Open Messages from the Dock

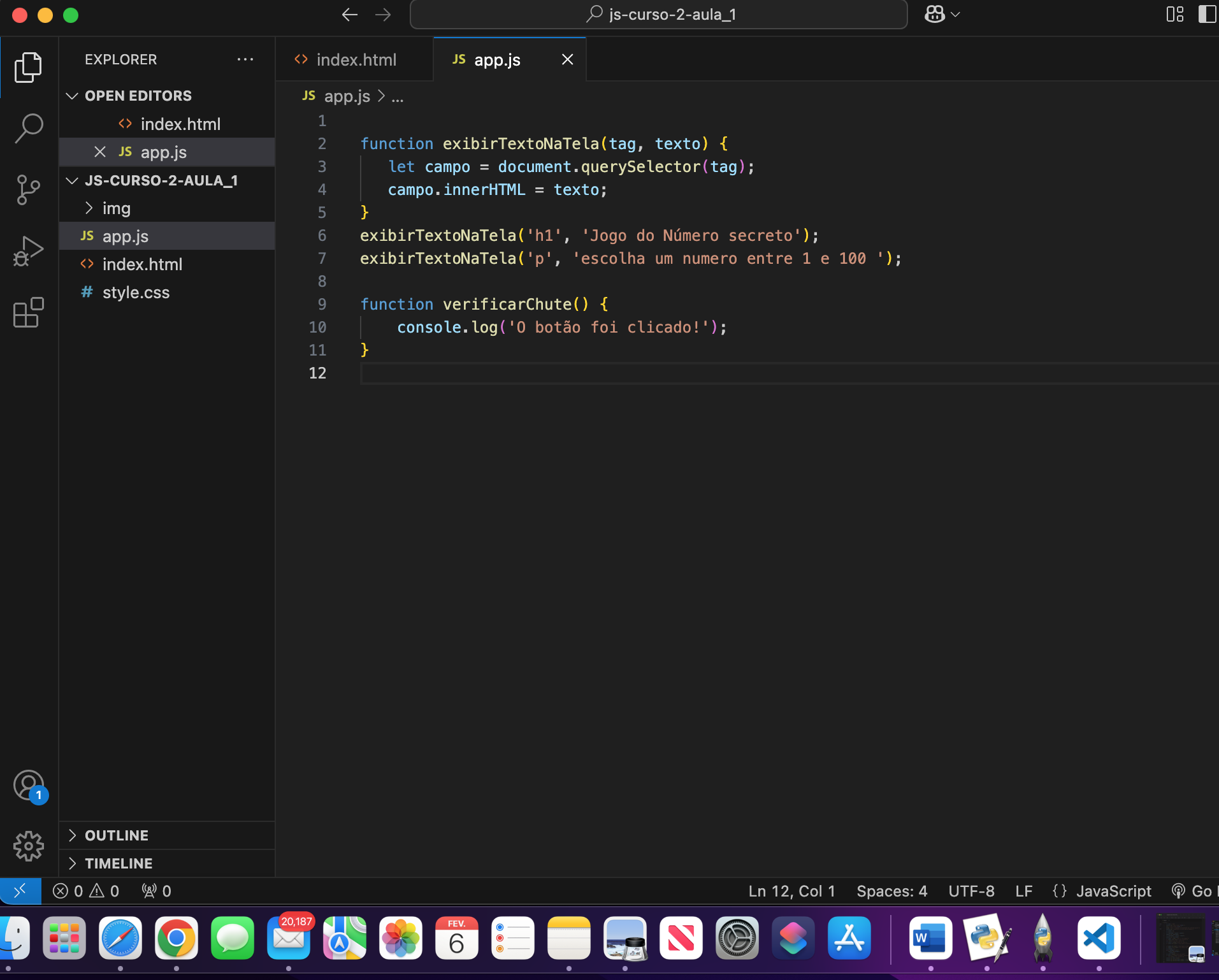[x=233, y=938]
